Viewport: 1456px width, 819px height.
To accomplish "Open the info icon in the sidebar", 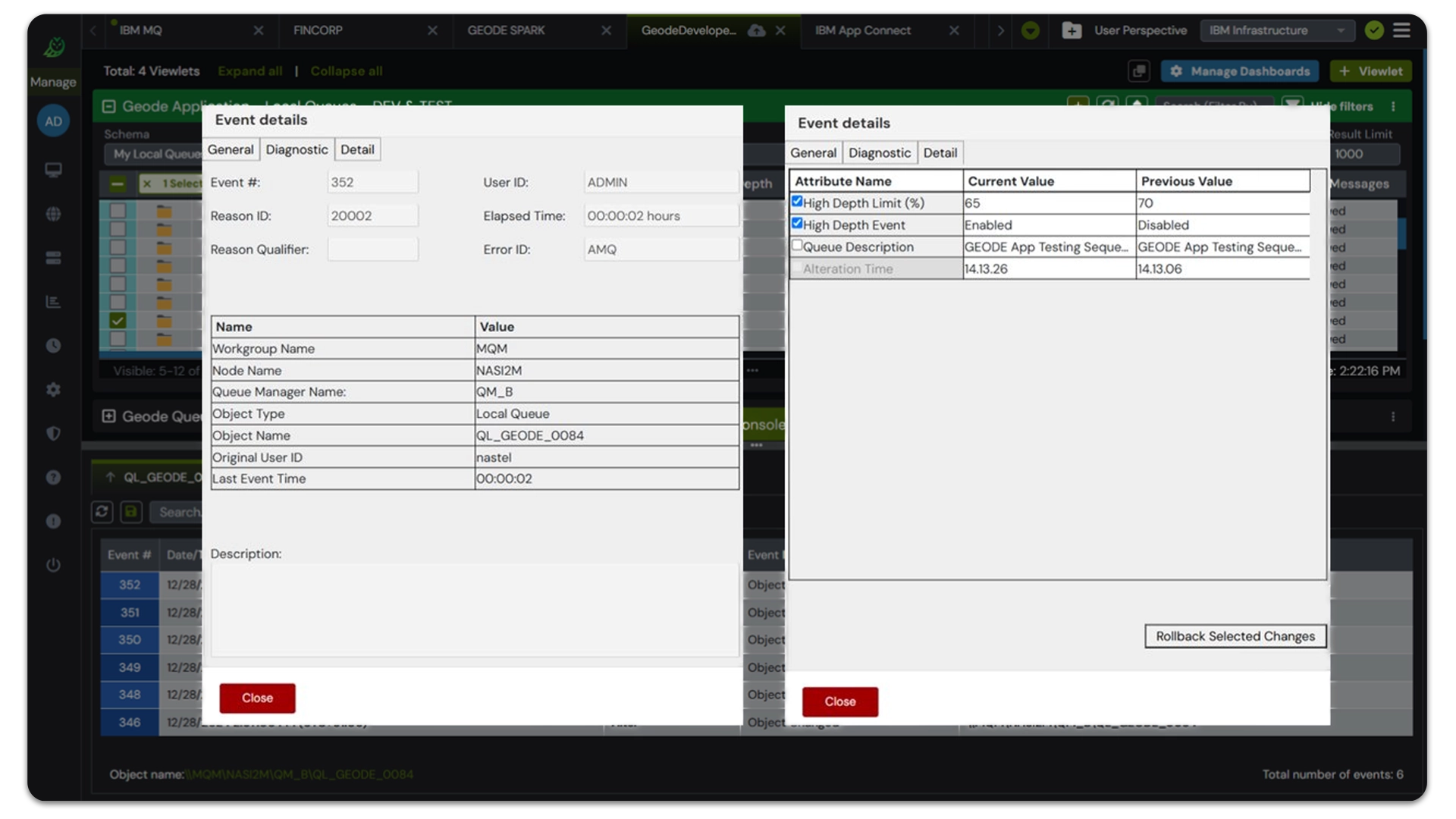I will click(53, 522).
